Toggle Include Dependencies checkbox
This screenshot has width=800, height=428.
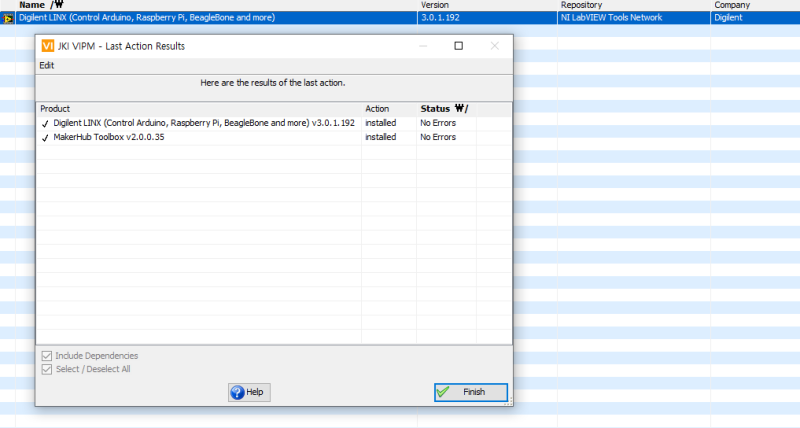(x=46, y=356)
